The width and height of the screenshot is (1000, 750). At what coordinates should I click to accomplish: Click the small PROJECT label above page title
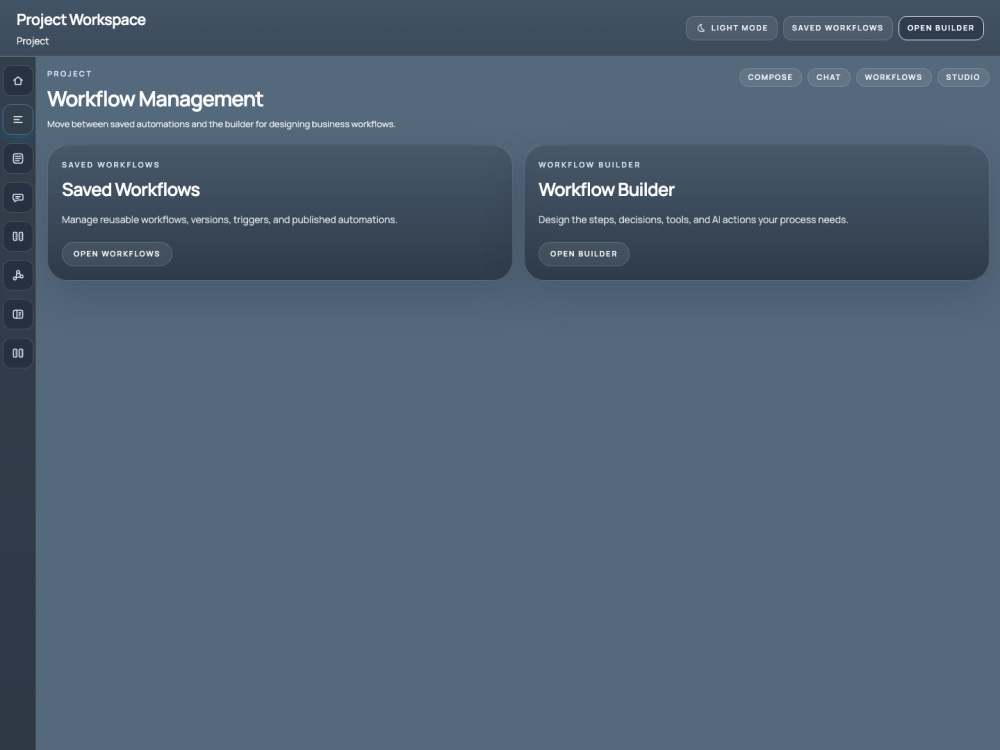(x=70, y=74)
